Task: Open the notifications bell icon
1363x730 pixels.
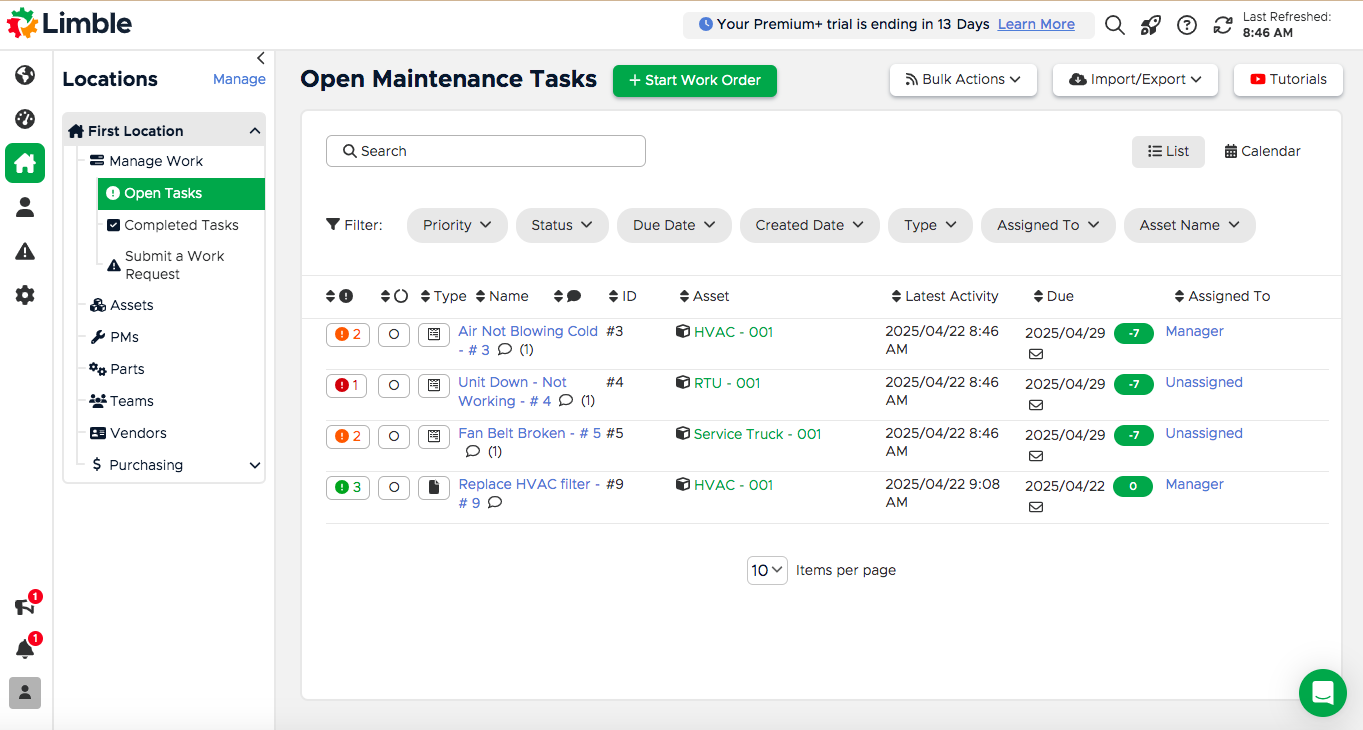Action: coord(25,650)
